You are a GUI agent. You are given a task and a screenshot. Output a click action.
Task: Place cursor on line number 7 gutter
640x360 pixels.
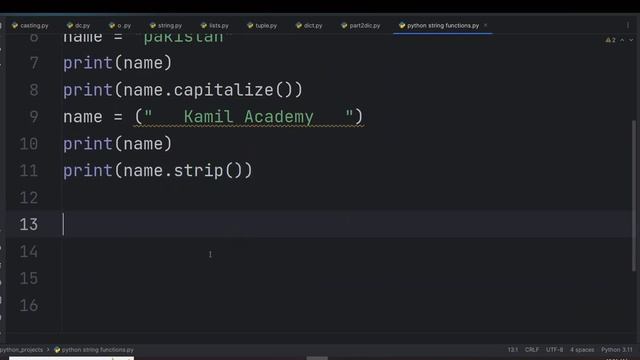[x=34, y=63]
